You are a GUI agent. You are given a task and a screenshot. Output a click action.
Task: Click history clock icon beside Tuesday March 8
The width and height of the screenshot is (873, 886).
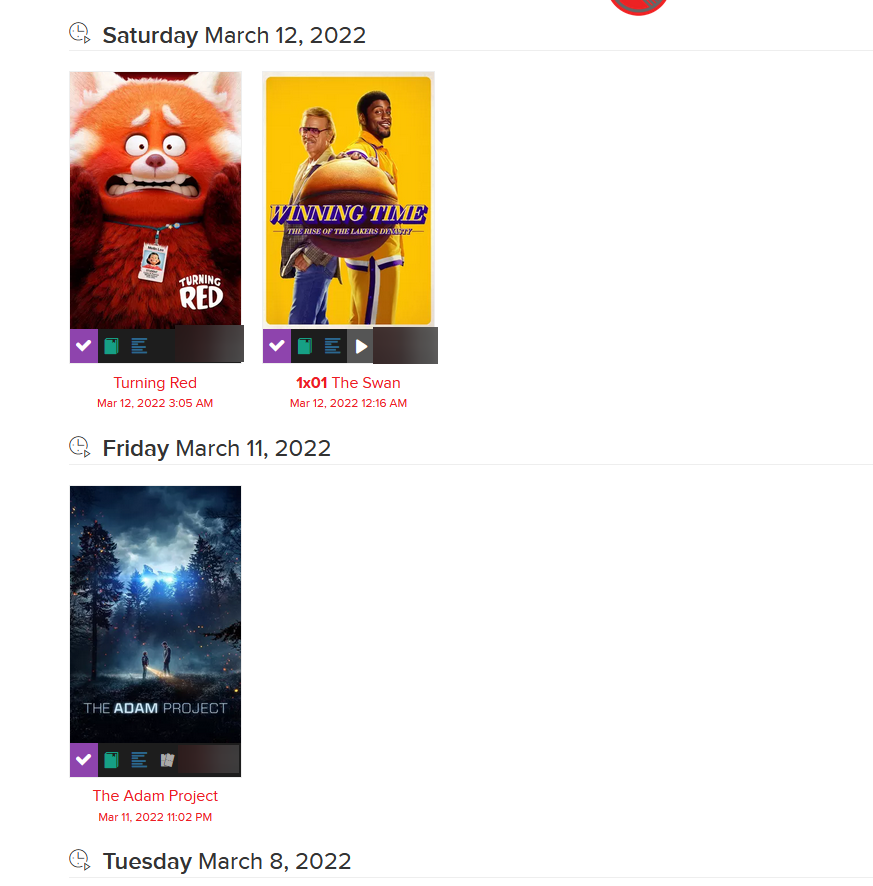80,860
